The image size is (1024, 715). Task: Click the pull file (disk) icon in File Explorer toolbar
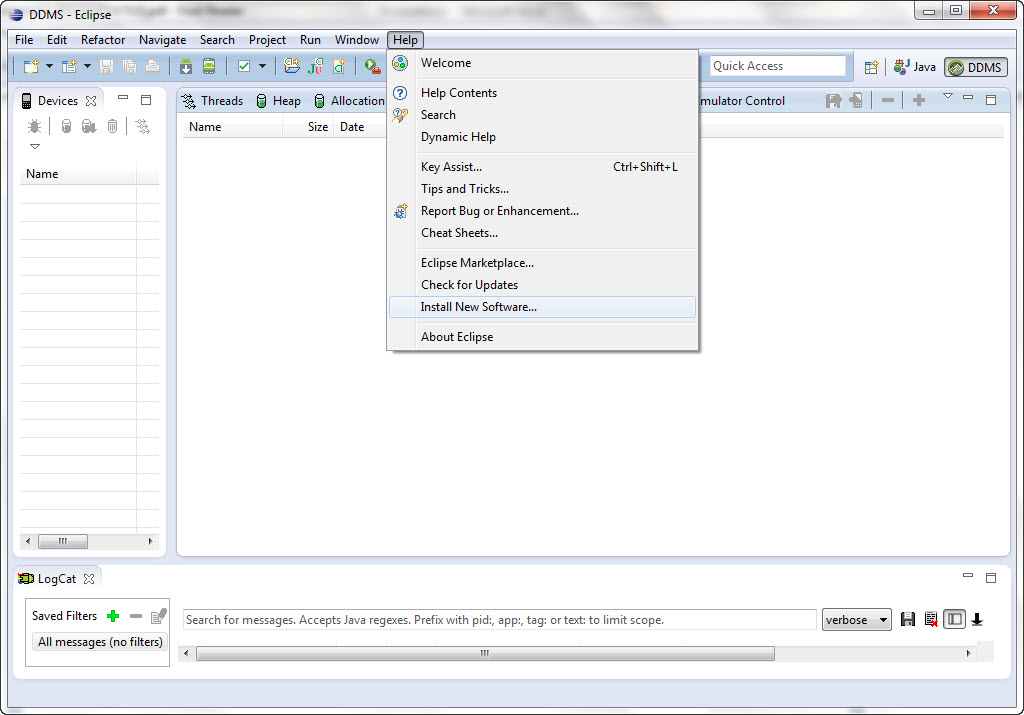click(x=833, y=101)
